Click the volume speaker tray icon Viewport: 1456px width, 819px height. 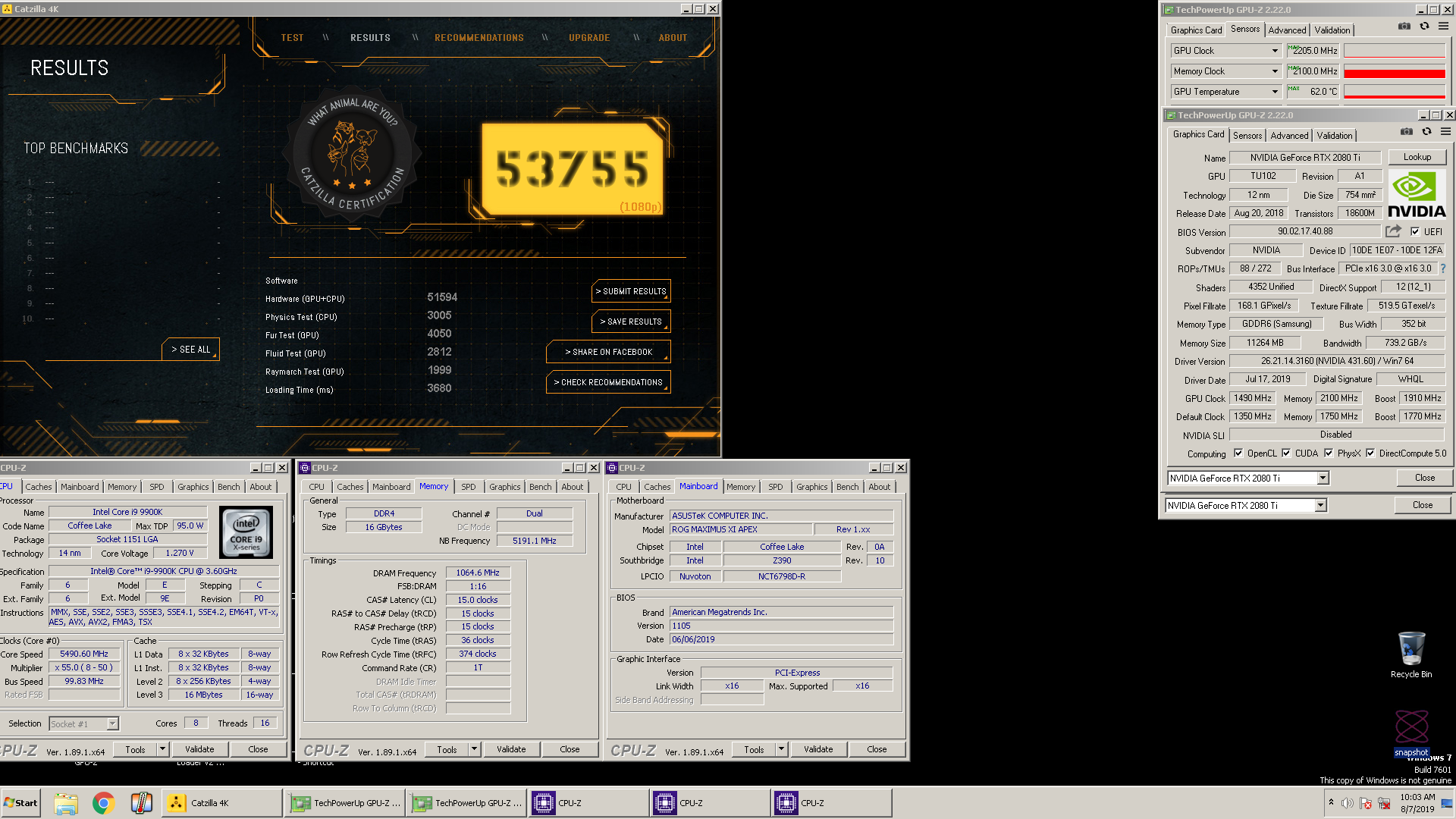[1348, 803]
